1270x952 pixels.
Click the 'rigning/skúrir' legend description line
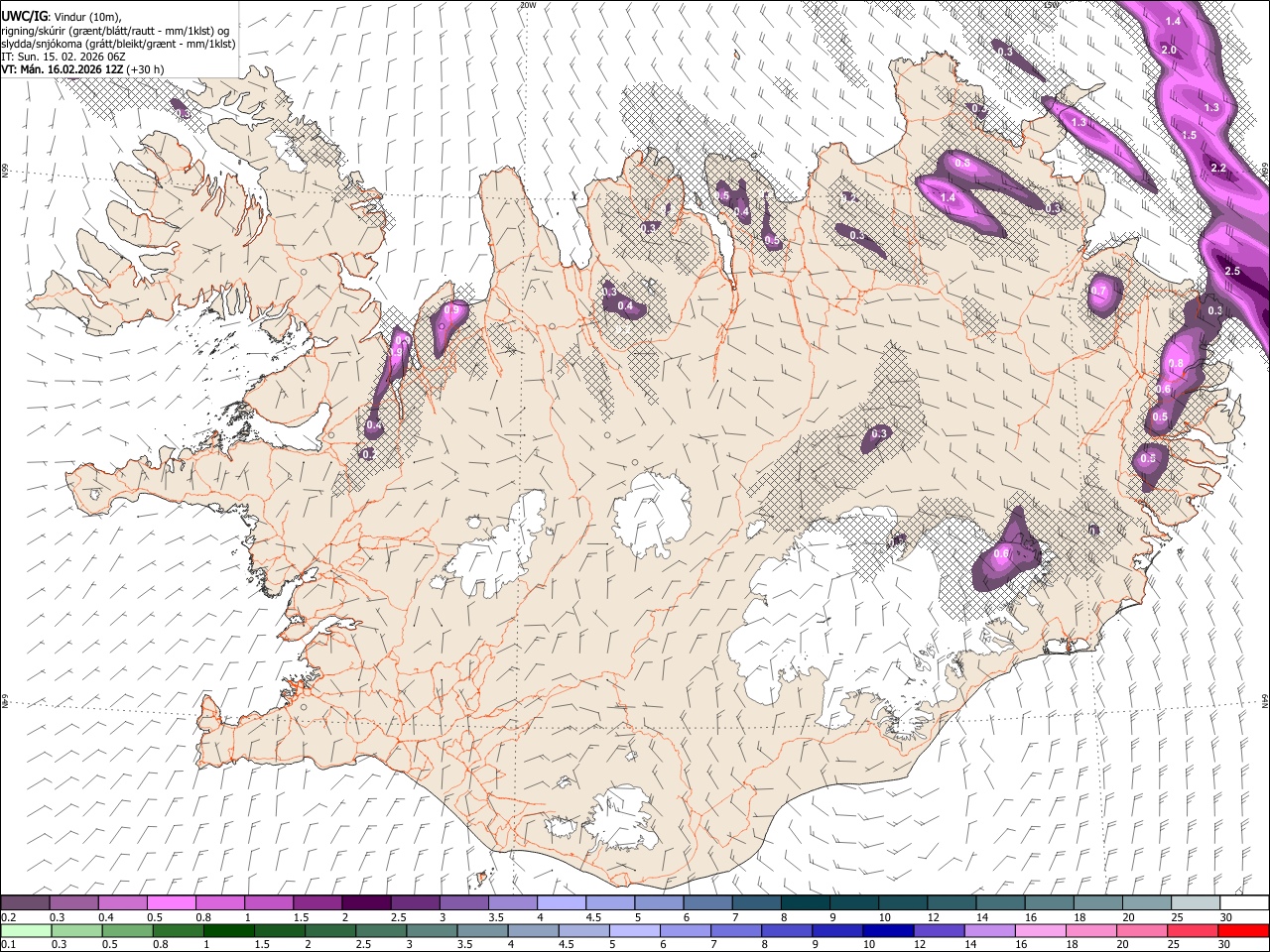[x=116, y=31]
